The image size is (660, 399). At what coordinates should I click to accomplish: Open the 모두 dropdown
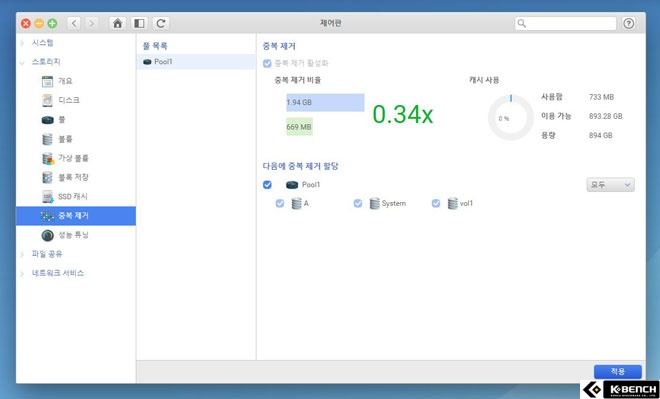[x=610, y=185]
